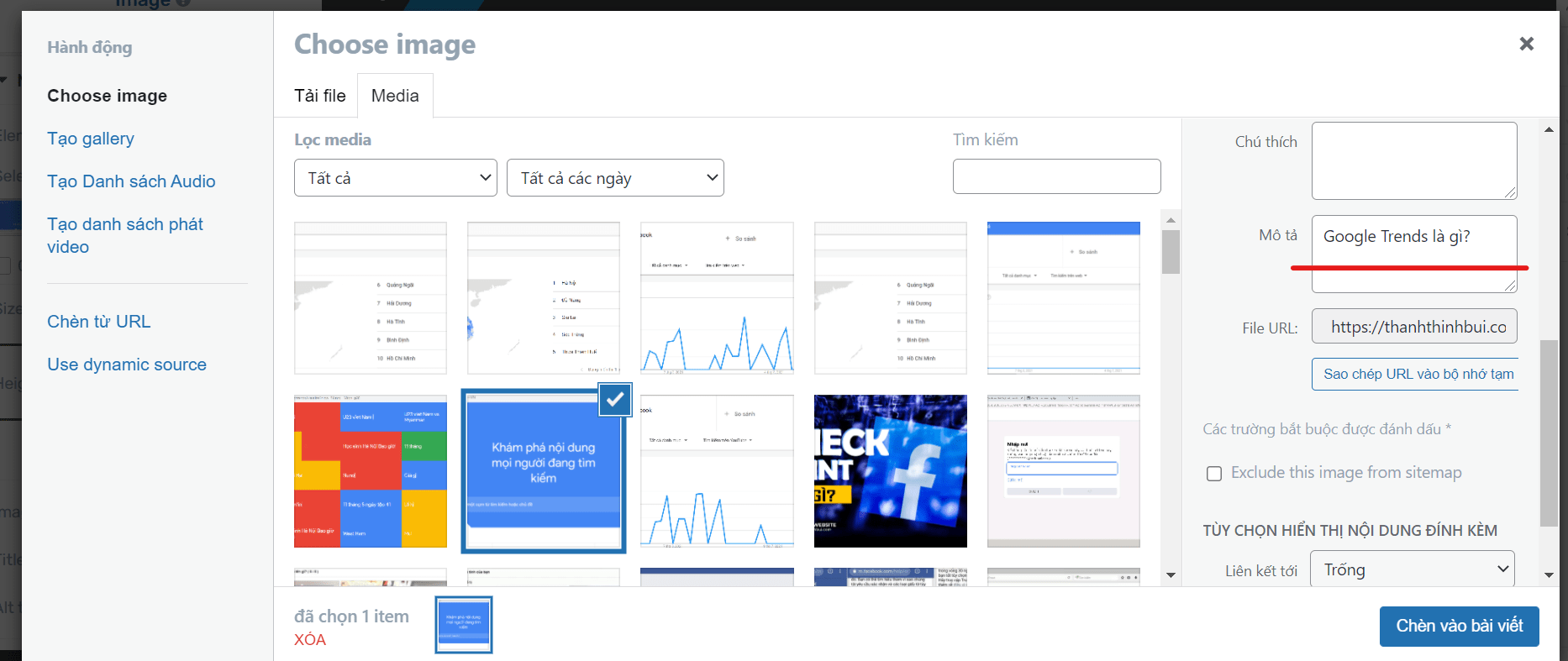Switch to the 'Tải file' tab
The width and height of the screenshot is (1568, 661).
320,96
